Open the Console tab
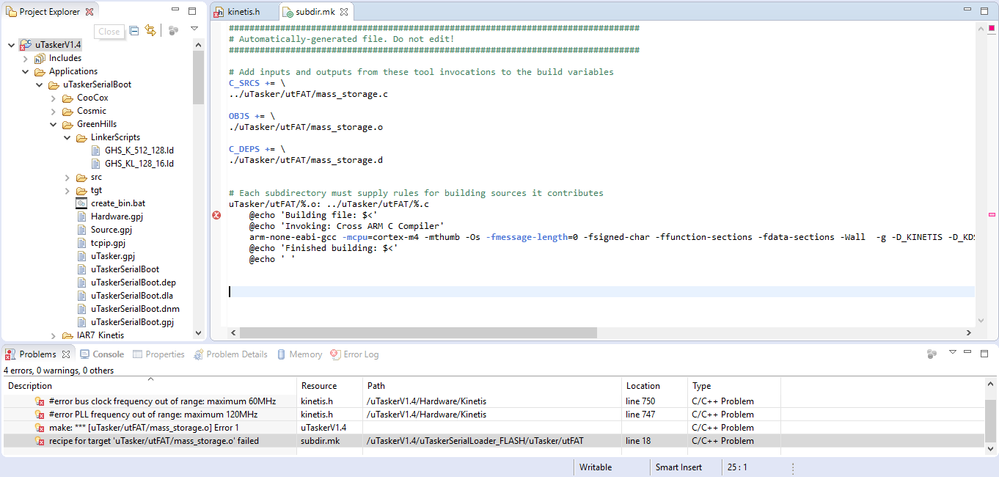999x477 pixels. click(102, 354)
